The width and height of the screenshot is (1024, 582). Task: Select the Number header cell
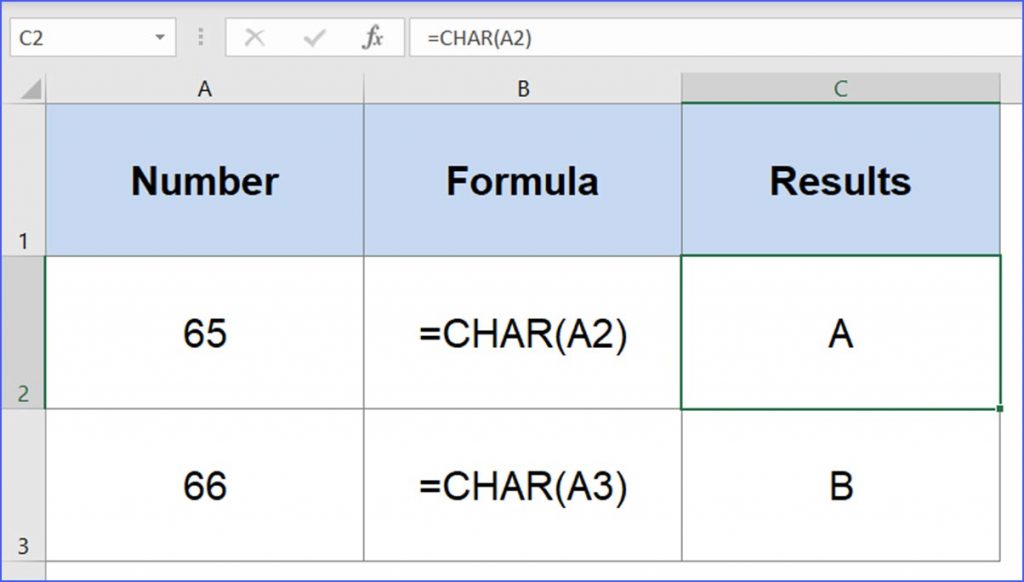[x=204, y=180]
